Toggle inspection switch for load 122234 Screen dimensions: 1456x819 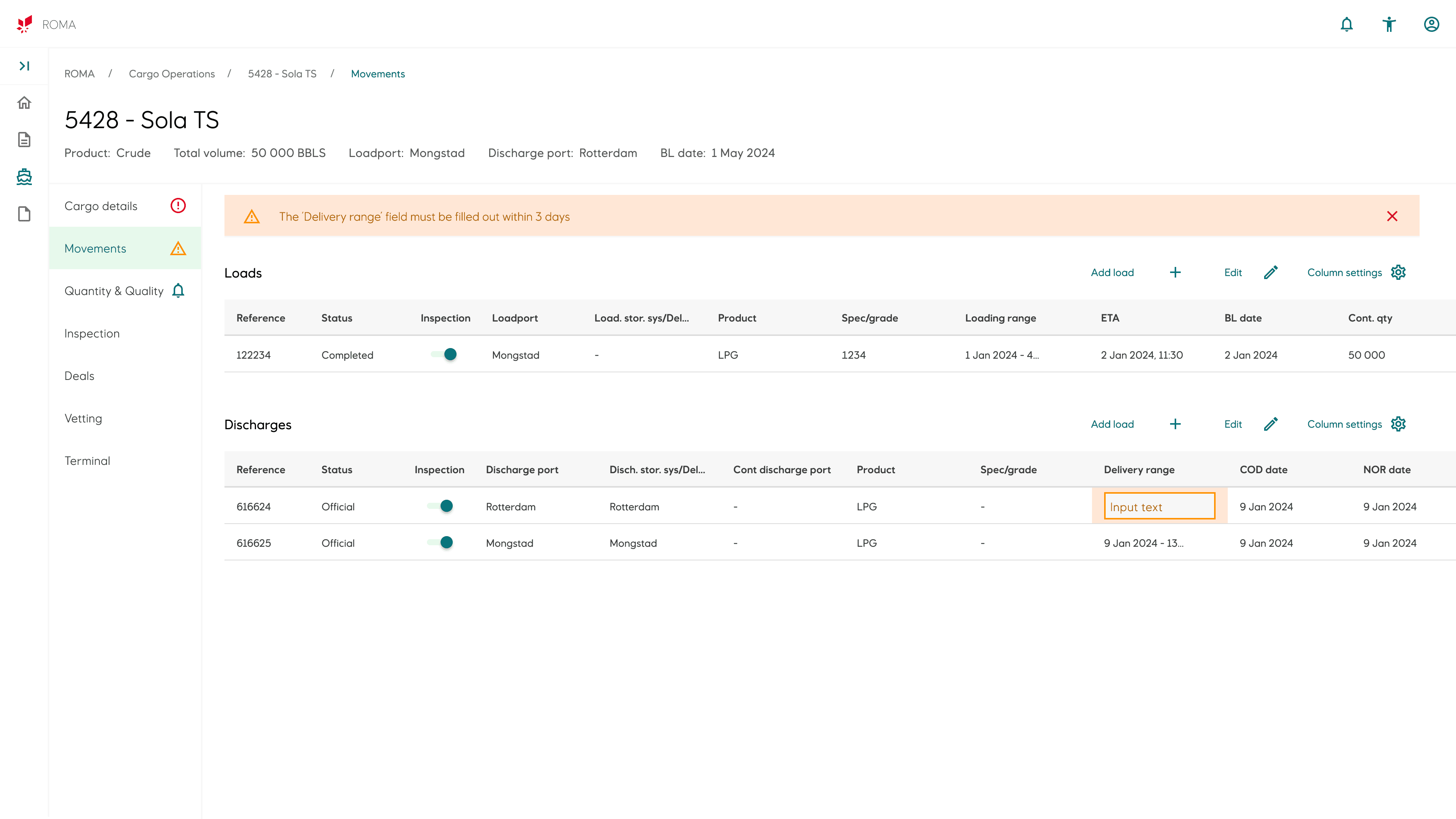[444, 355]
